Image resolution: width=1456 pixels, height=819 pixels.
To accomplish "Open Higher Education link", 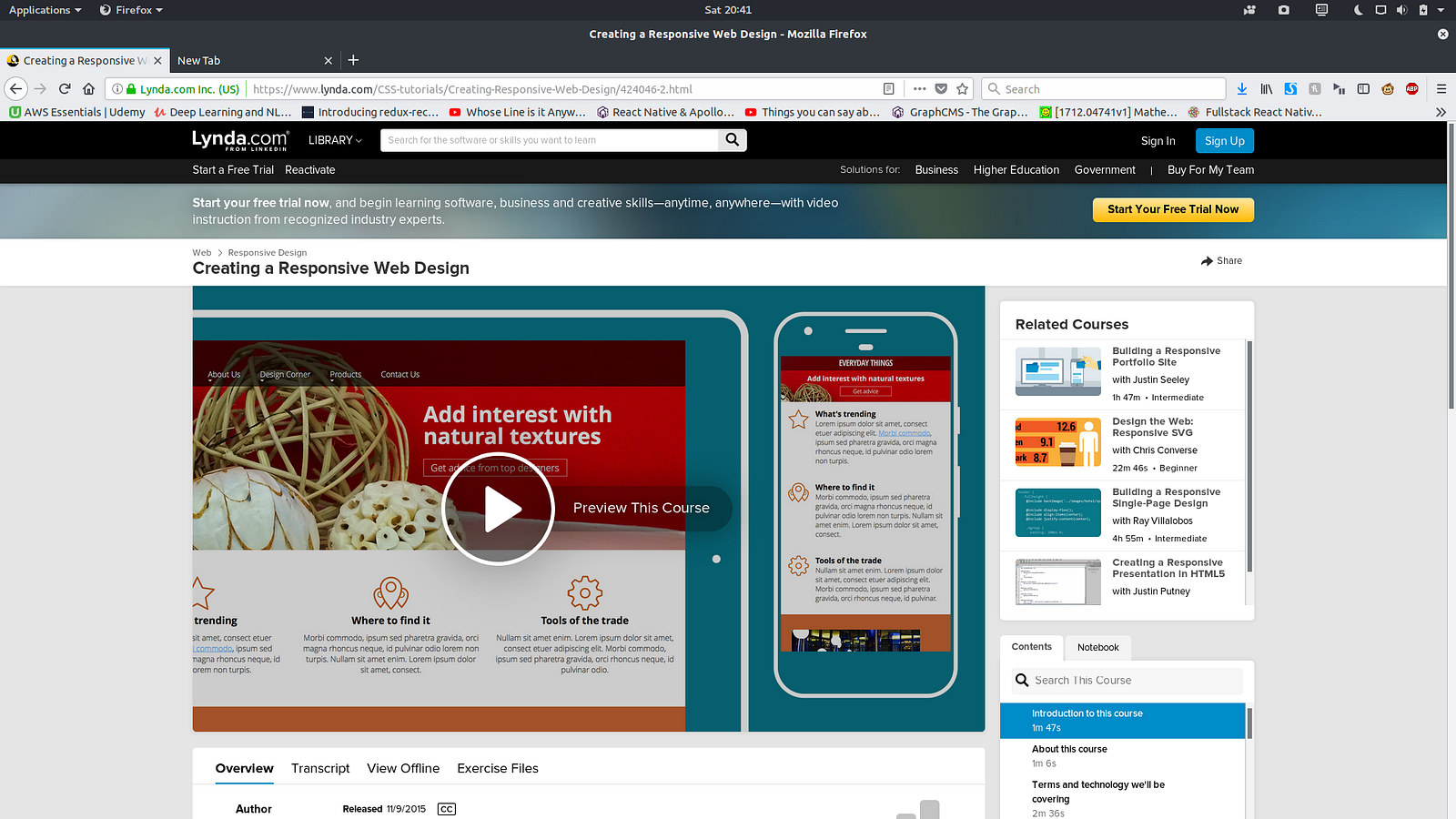I will (1016, 170).
